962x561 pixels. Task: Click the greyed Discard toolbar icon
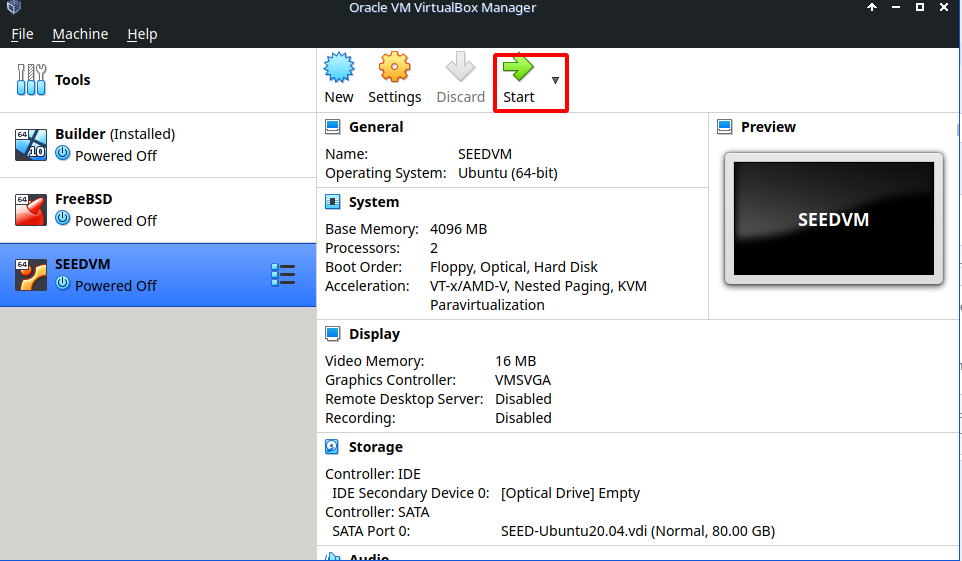click(x=460, y=70)
